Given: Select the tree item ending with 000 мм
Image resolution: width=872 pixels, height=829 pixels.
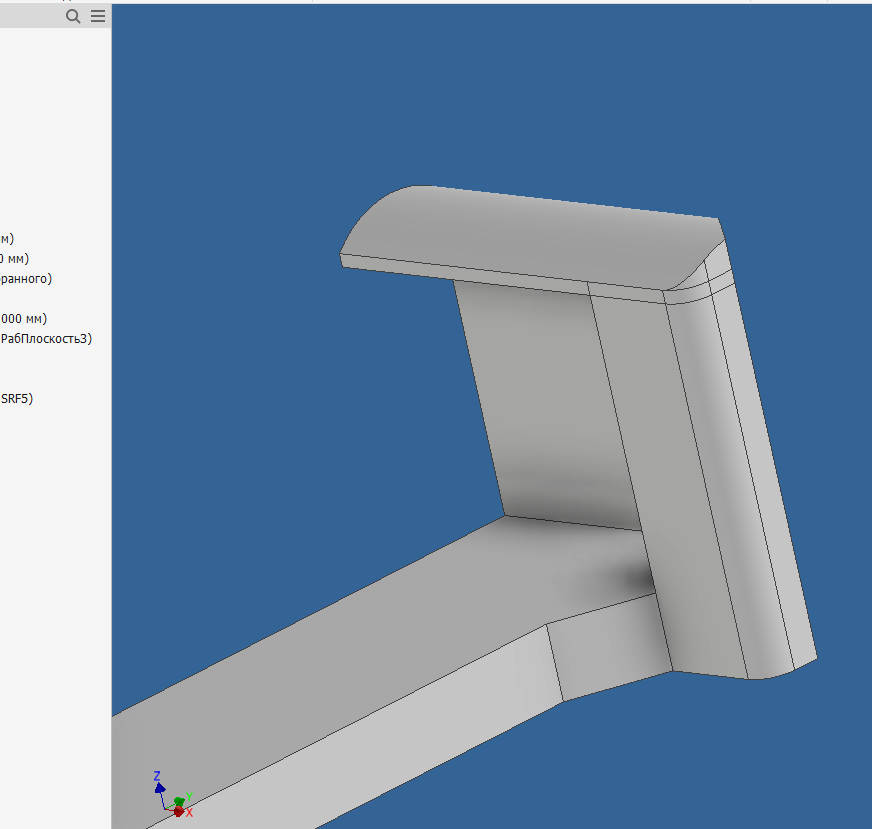Looking at the screenshot, I should pyautogui.click(x=22, y=318).
